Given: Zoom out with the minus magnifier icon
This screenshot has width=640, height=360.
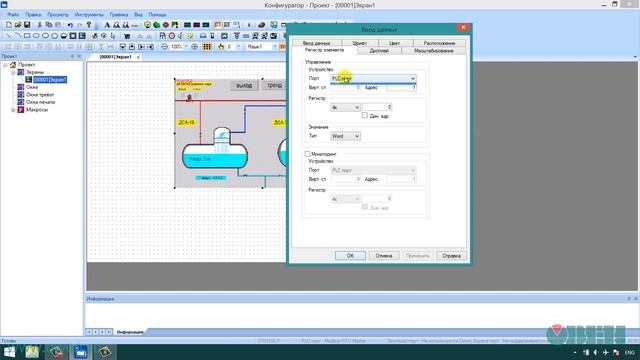Looking at the screenshot, I should coord(164,47).
